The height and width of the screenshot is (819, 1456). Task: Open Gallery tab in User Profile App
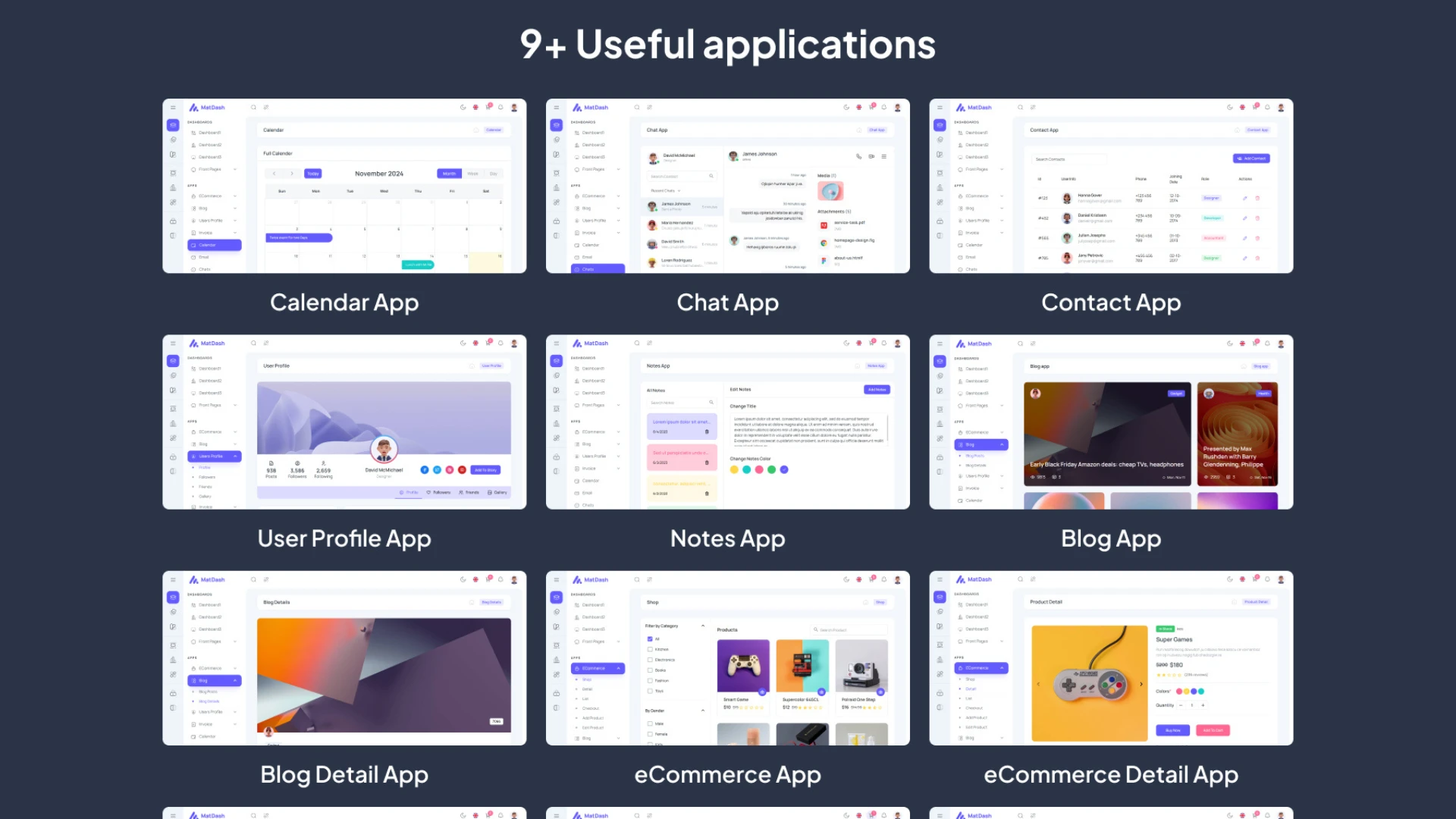(x=497, y=492)
